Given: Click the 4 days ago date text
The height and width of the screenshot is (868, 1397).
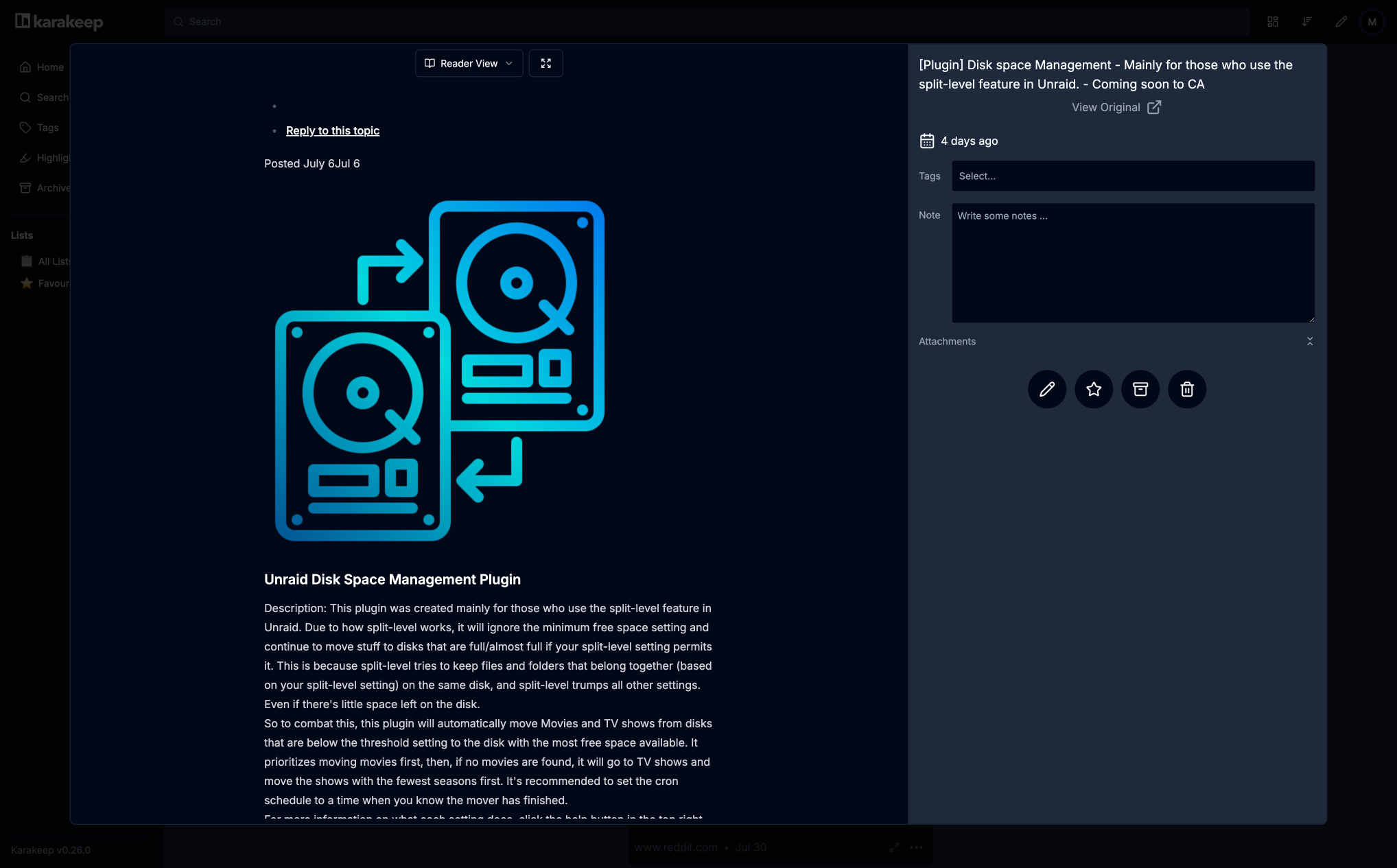Looking at the screenshot, I should (x=970, y=141).
